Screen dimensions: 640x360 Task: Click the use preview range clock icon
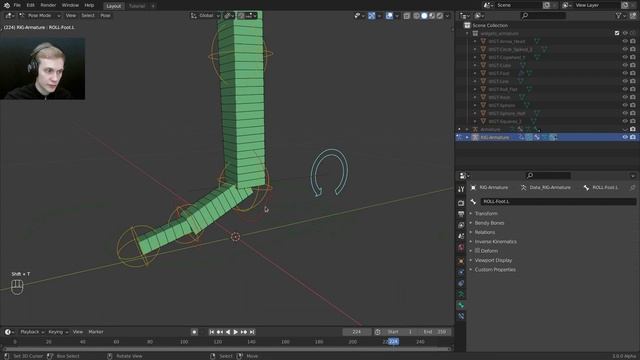coord(378,332)
